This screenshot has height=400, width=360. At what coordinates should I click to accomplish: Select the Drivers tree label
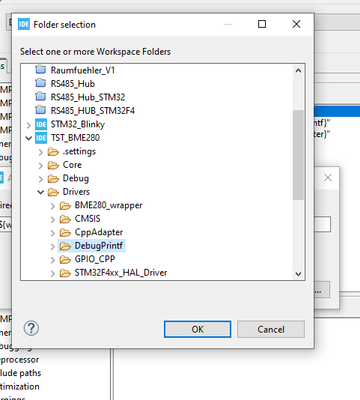click(x=76, y=192)
